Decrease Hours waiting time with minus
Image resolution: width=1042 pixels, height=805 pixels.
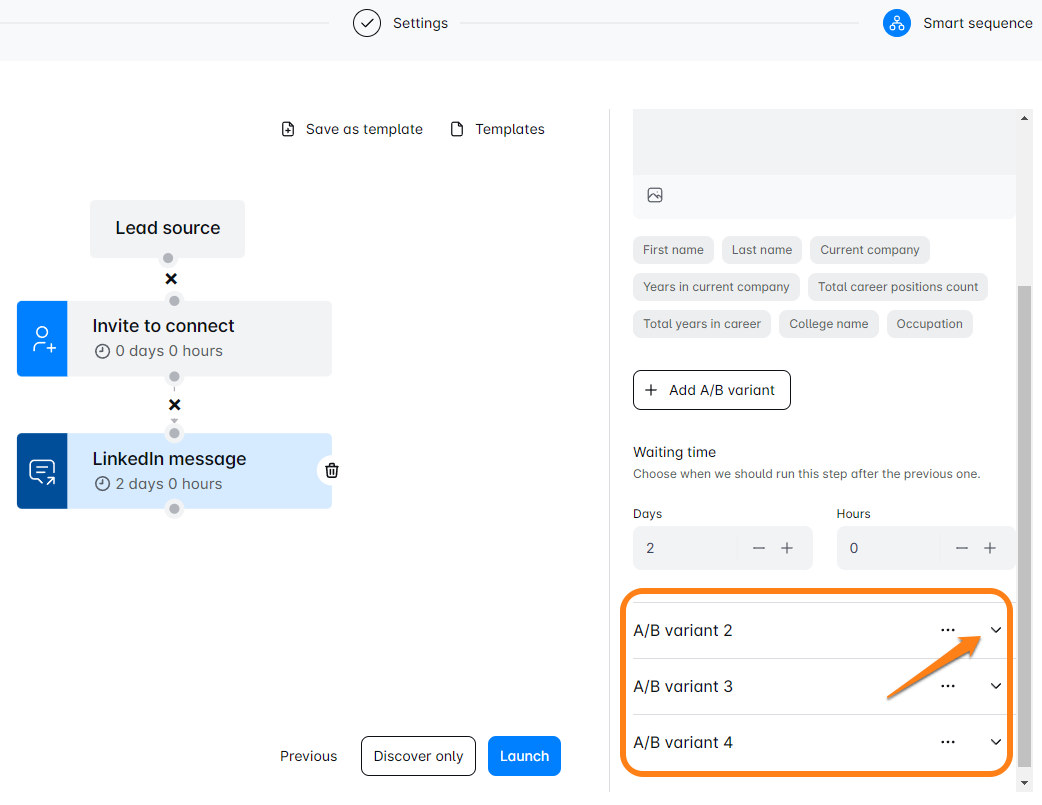click(x=962, y=548)
